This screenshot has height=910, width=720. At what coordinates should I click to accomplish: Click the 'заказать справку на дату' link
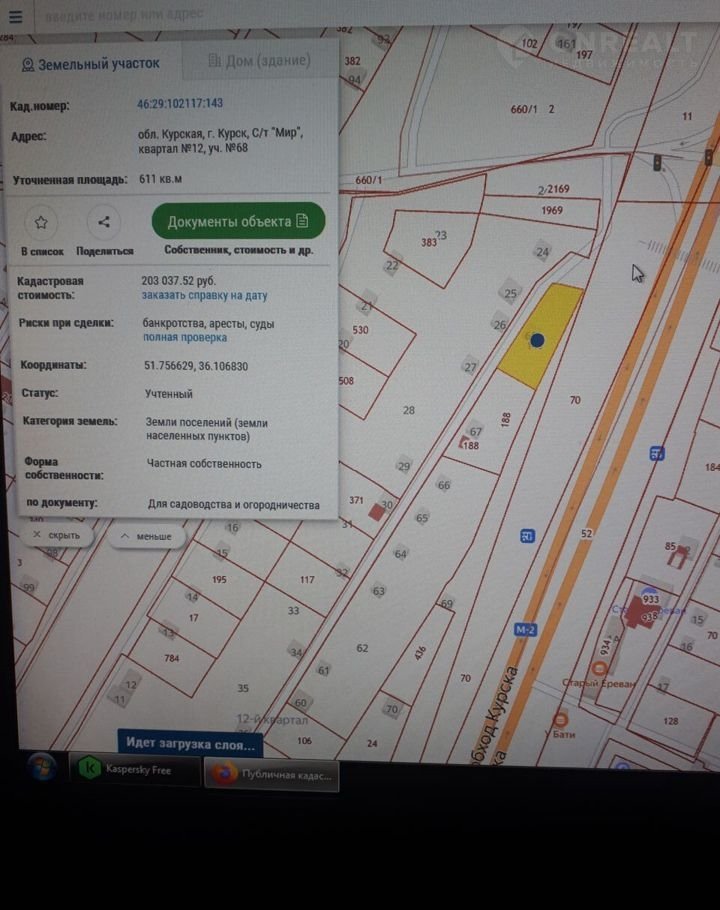(x=204, y=296)
